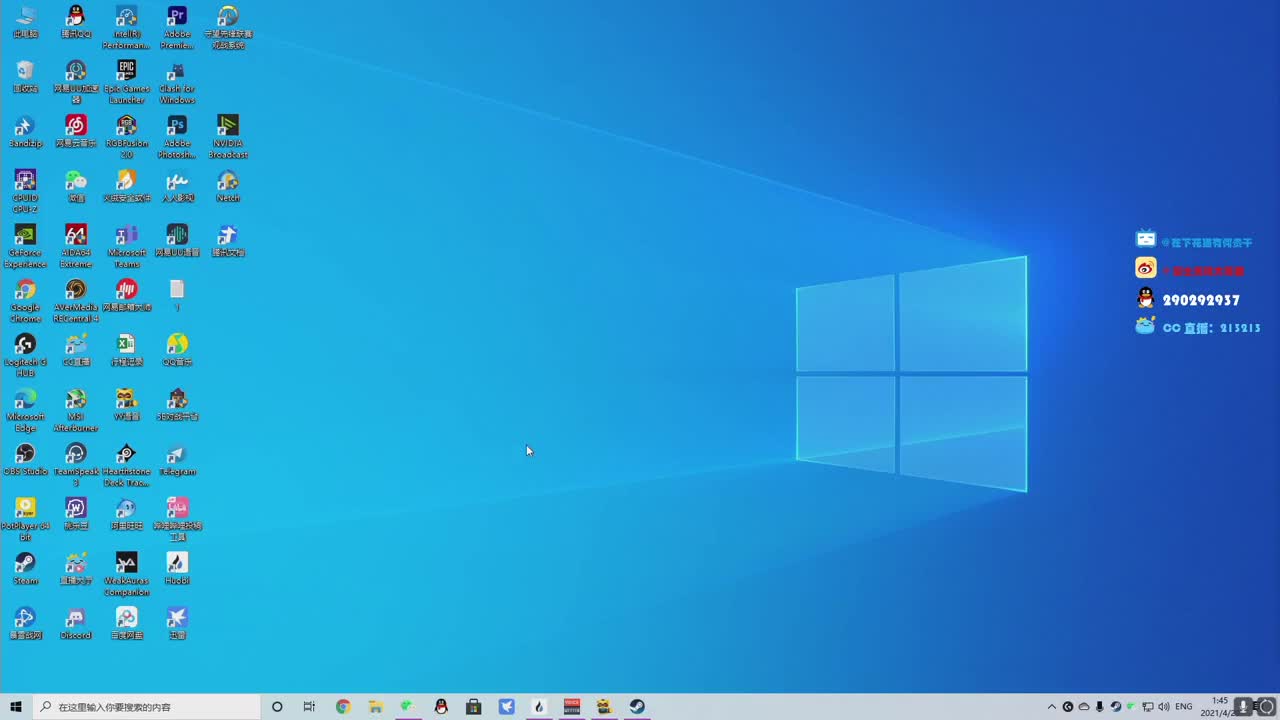The image size is (1280, 720).
Task: Select the Telegram desktop icon
Action: [177, 459]
